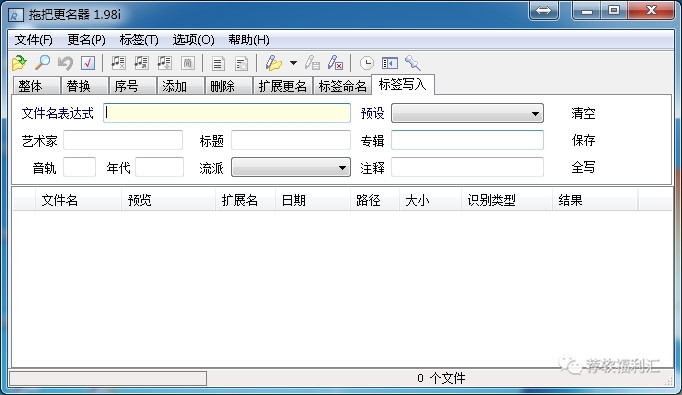This screenshot has width=682, height=395.
Task: Switch to the 标签命名 tab
Action: click(342, 86)
